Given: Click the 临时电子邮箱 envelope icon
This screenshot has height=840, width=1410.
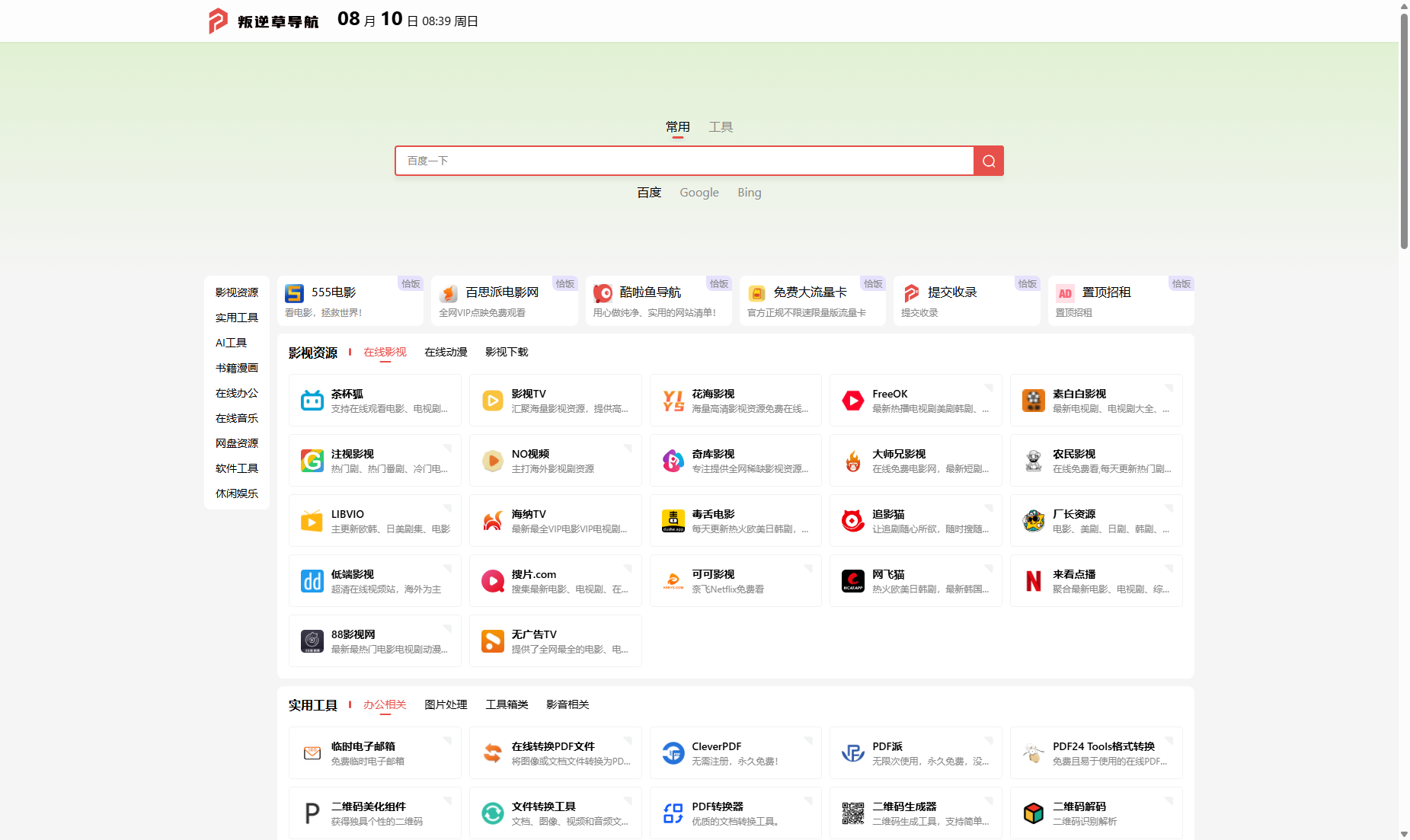Looking at the screenshot, I should pyautogui.click(x=312, y=753).
